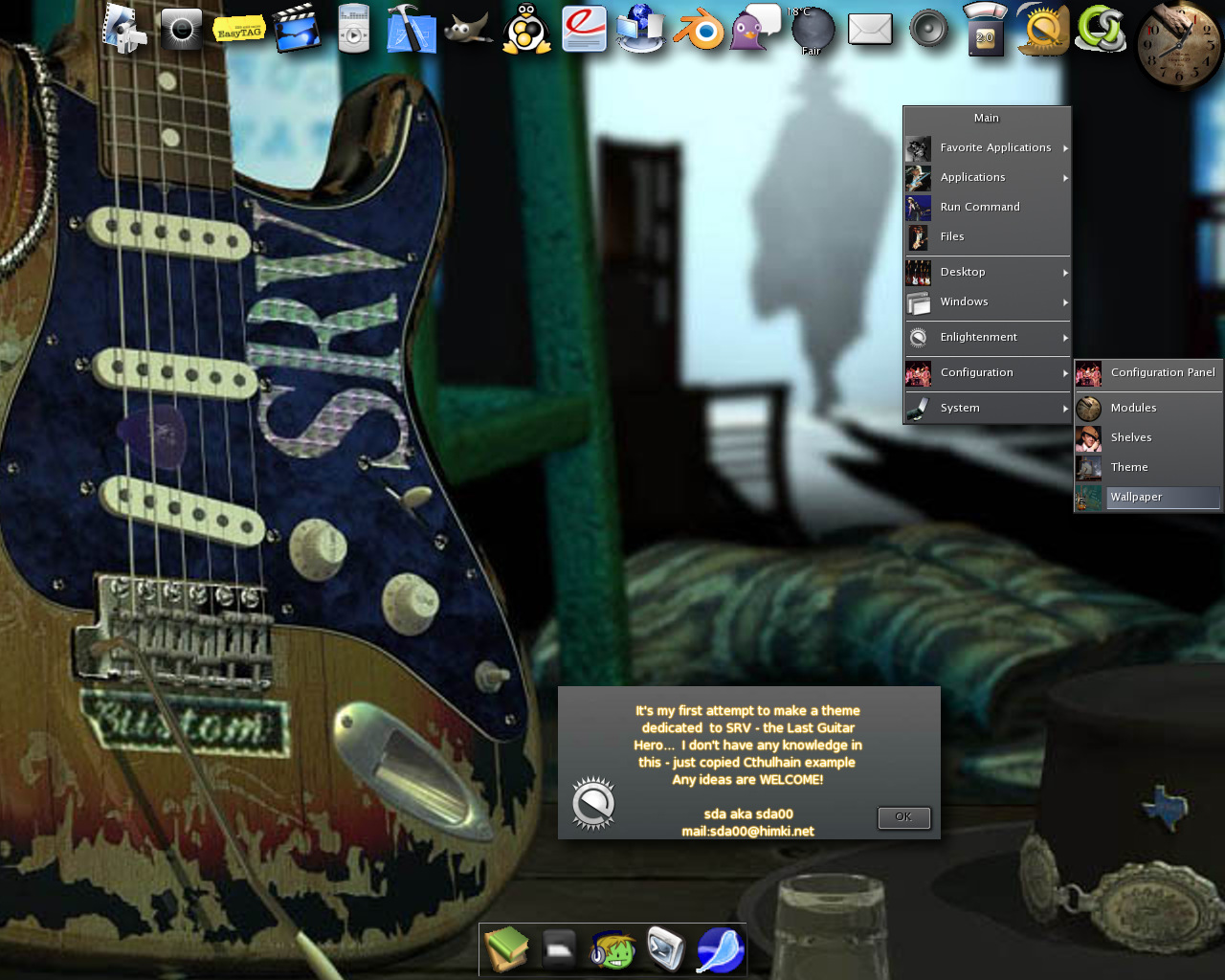Expand the System submenu arrow
The image size is (1225, 980).
coord(1065,409)
